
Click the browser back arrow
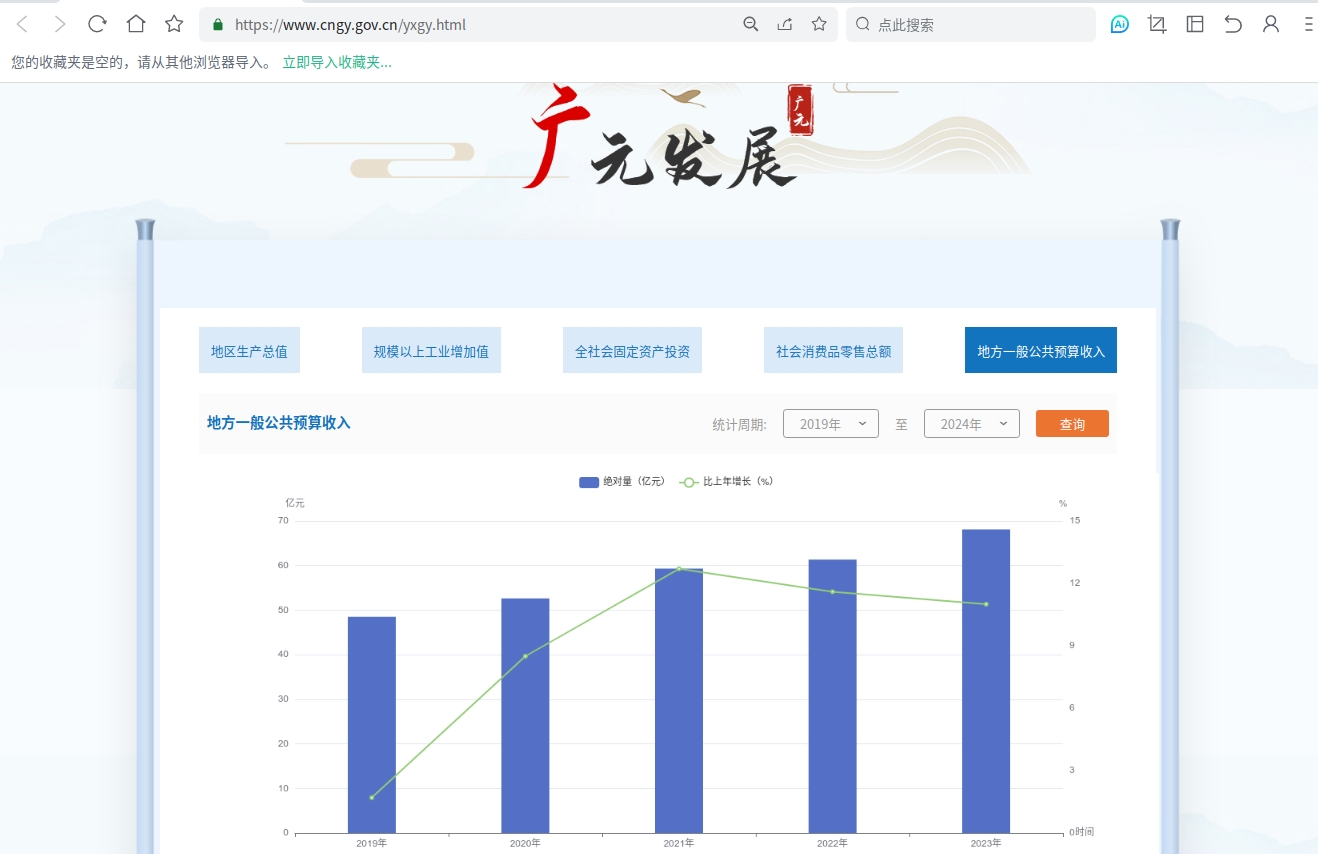(22, 24)
